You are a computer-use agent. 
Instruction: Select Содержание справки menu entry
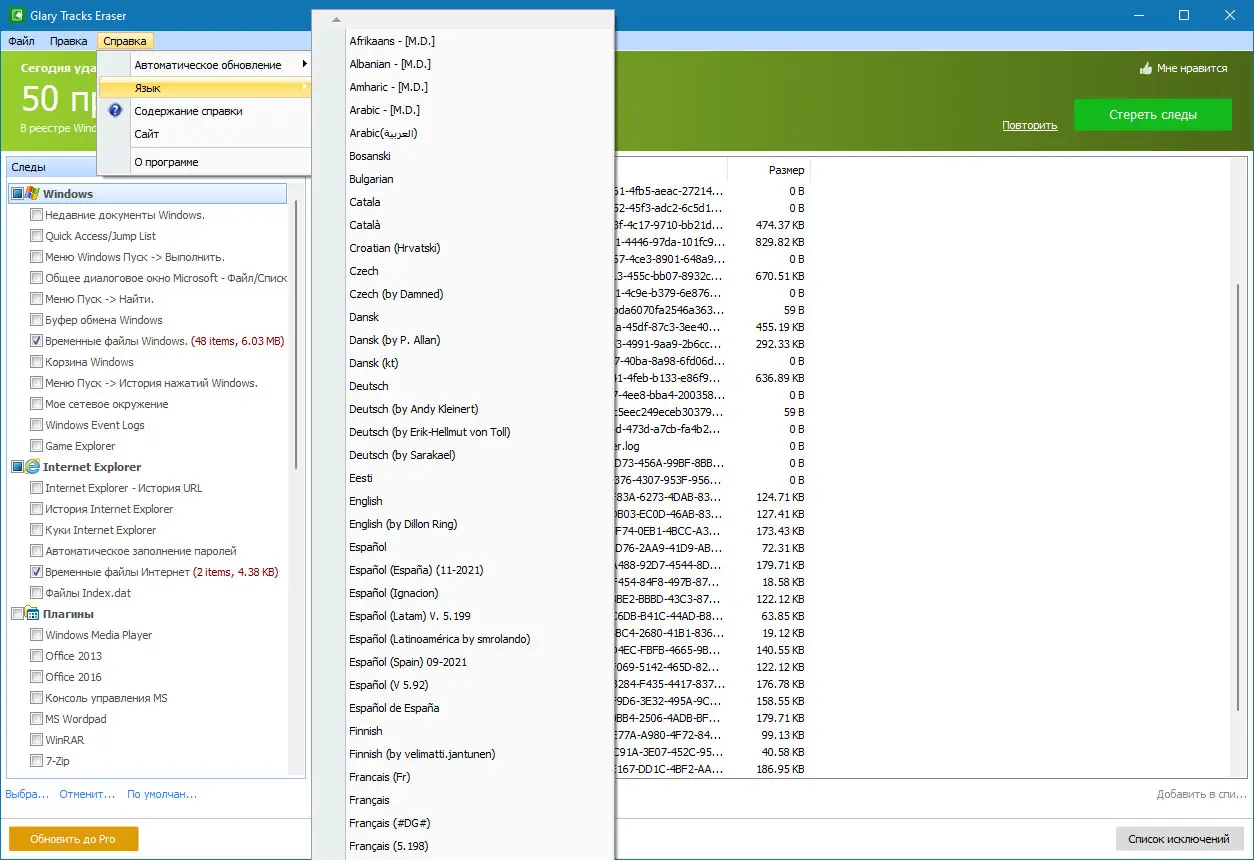point(205,111)
